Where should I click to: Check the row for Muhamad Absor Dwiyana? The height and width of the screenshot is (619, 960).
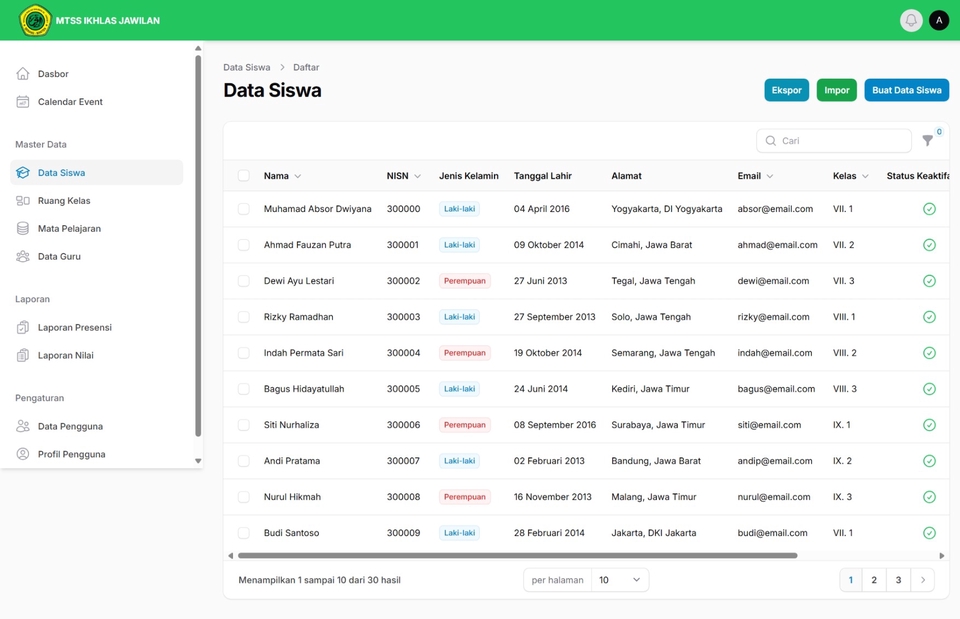coord(244,209)
